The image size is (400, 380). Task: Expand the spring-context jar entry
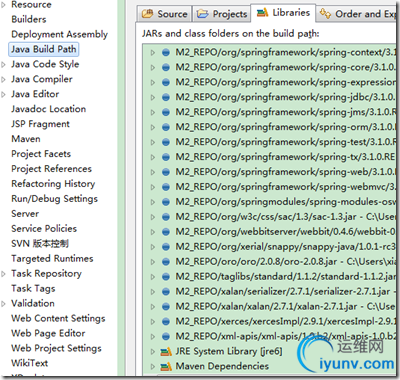tap(153, 53)
